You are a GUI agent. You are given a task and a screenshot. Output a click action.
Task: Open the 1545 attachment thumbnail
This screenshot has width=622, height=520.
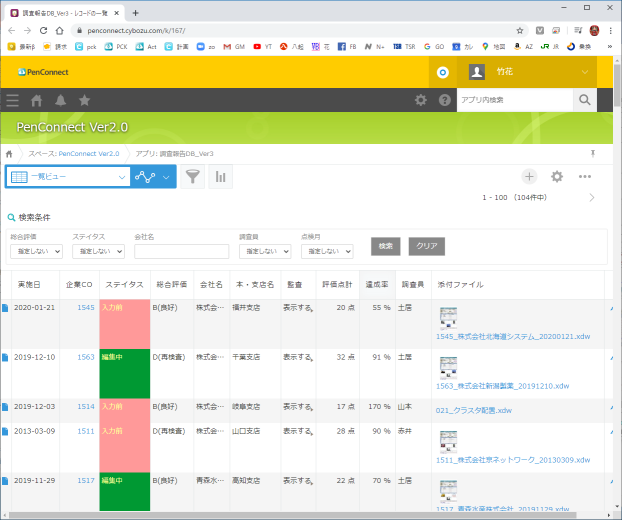point(448,318)
